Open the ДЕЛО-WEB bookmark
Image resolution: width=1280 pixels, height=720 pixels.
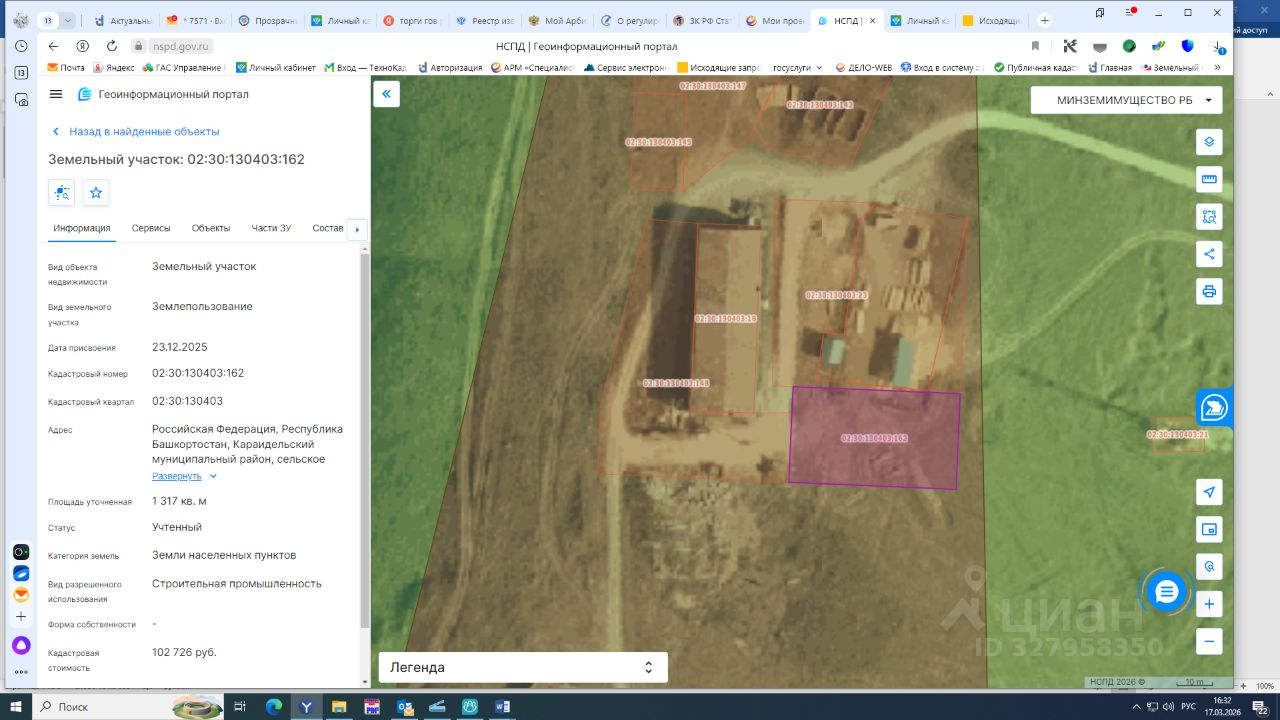[x=862, y=68]
